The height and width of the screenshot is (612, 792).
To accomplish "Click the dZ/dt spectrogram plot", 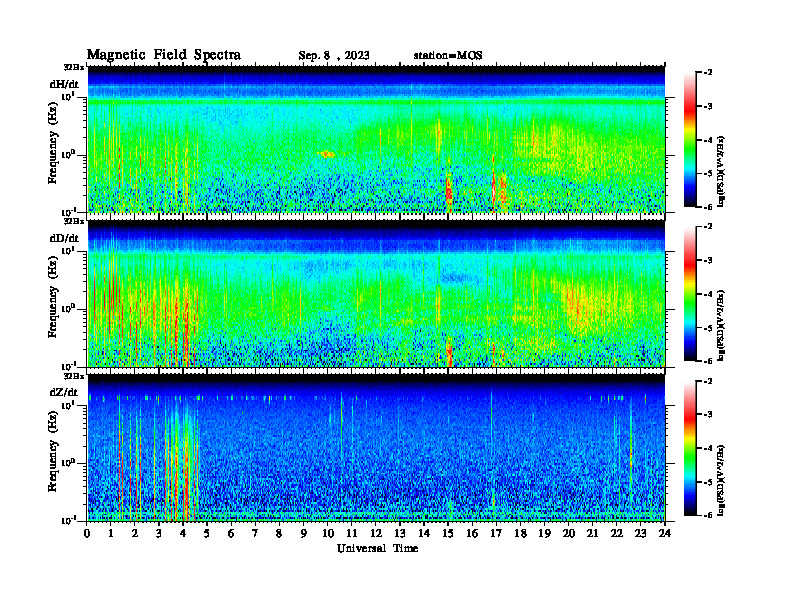I will coord(376,448).
